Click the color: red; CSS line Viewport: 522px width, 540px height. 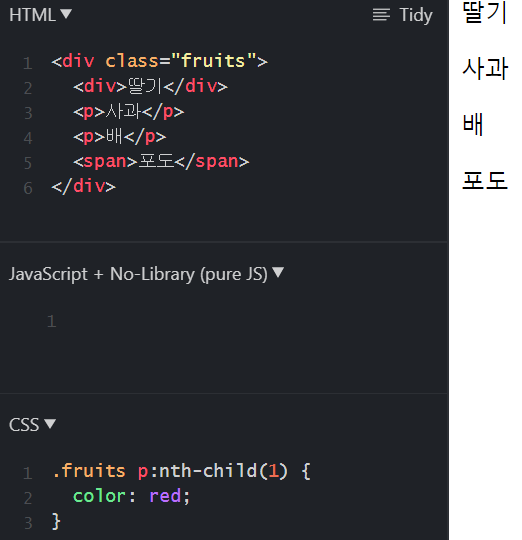tap(131, 496)
